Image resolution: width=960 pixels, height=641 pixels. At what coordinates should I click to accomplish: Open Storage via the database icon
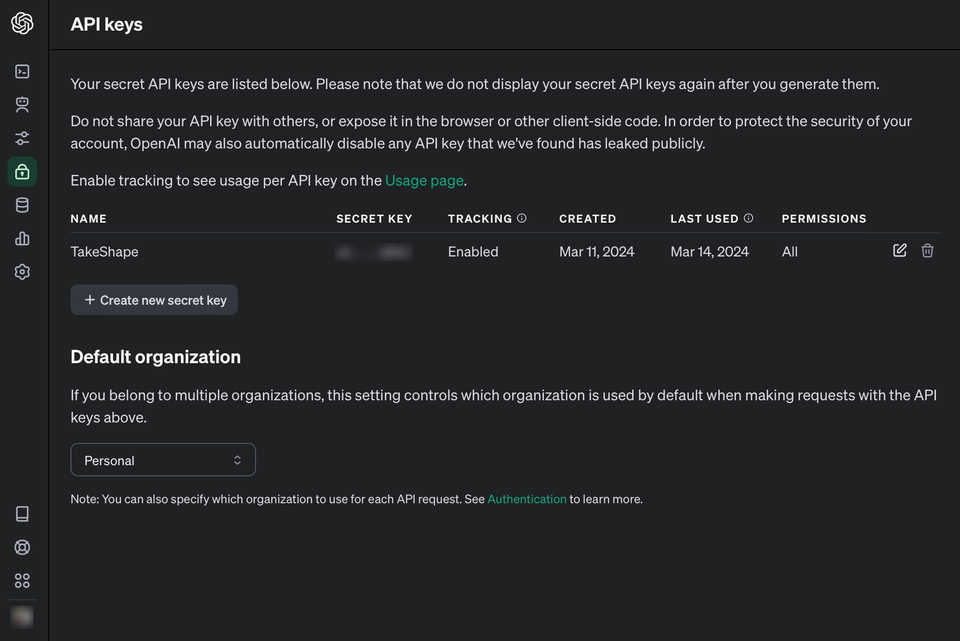tap(22, 205)
